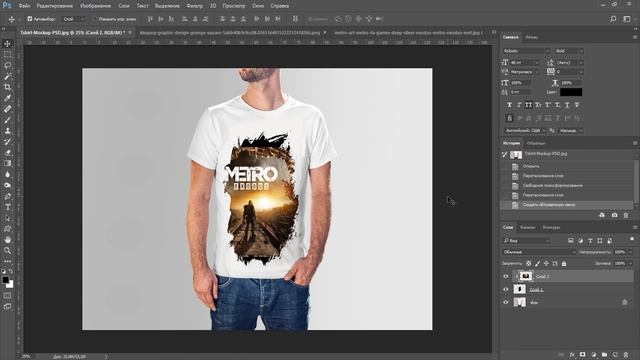Open the Редактирование menu
This screenshot has height=360, width=640.
(x=55, y=6)
